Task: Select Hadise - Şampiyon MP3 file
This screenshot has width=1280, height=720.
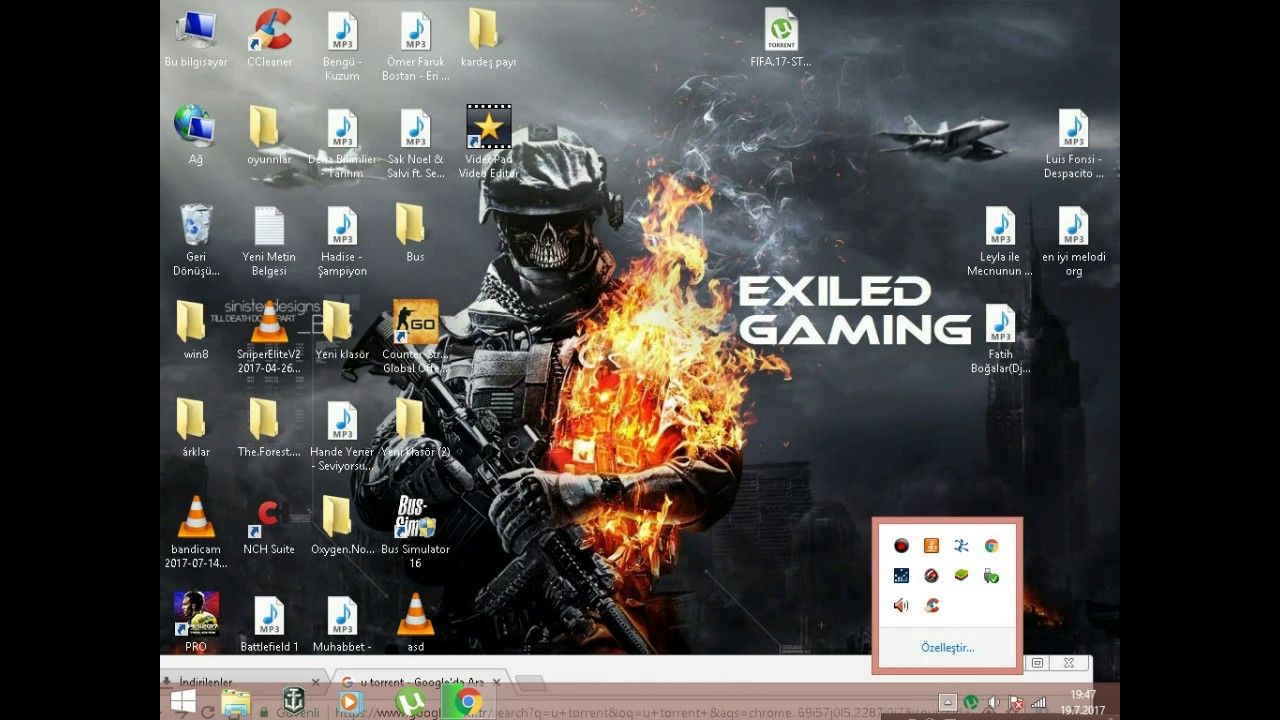Action: point(342,241)
